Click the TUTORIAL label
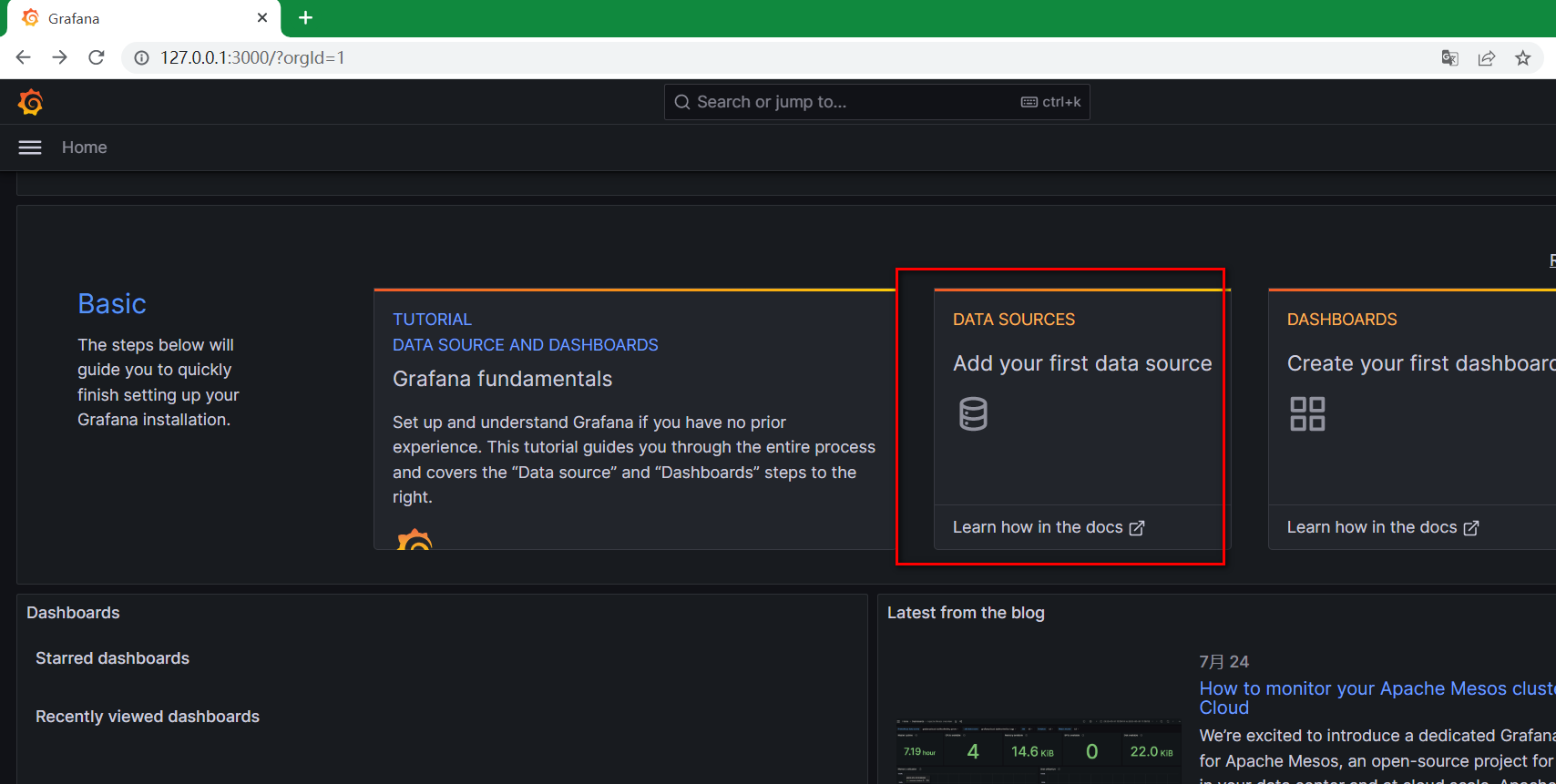The image size is (1556, 784). [x=432, y=320]
